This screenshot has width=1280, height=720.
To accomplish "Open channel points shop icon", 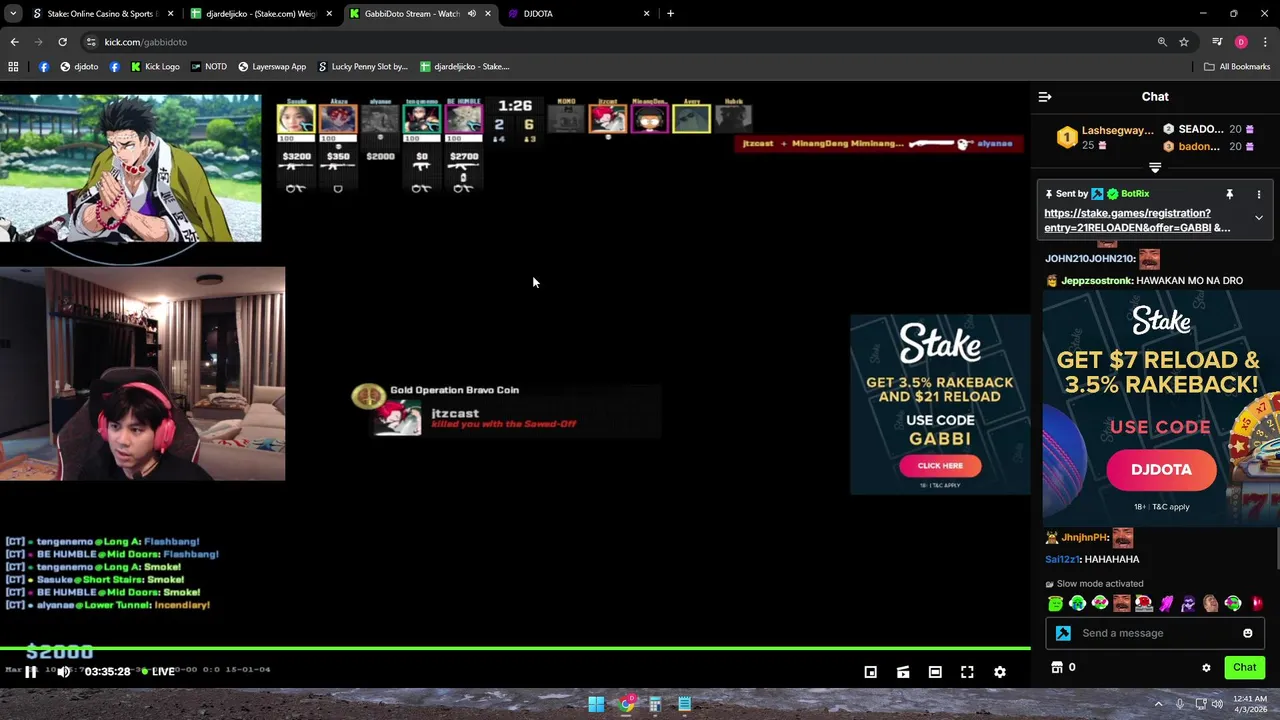I will click(1057, 667).
